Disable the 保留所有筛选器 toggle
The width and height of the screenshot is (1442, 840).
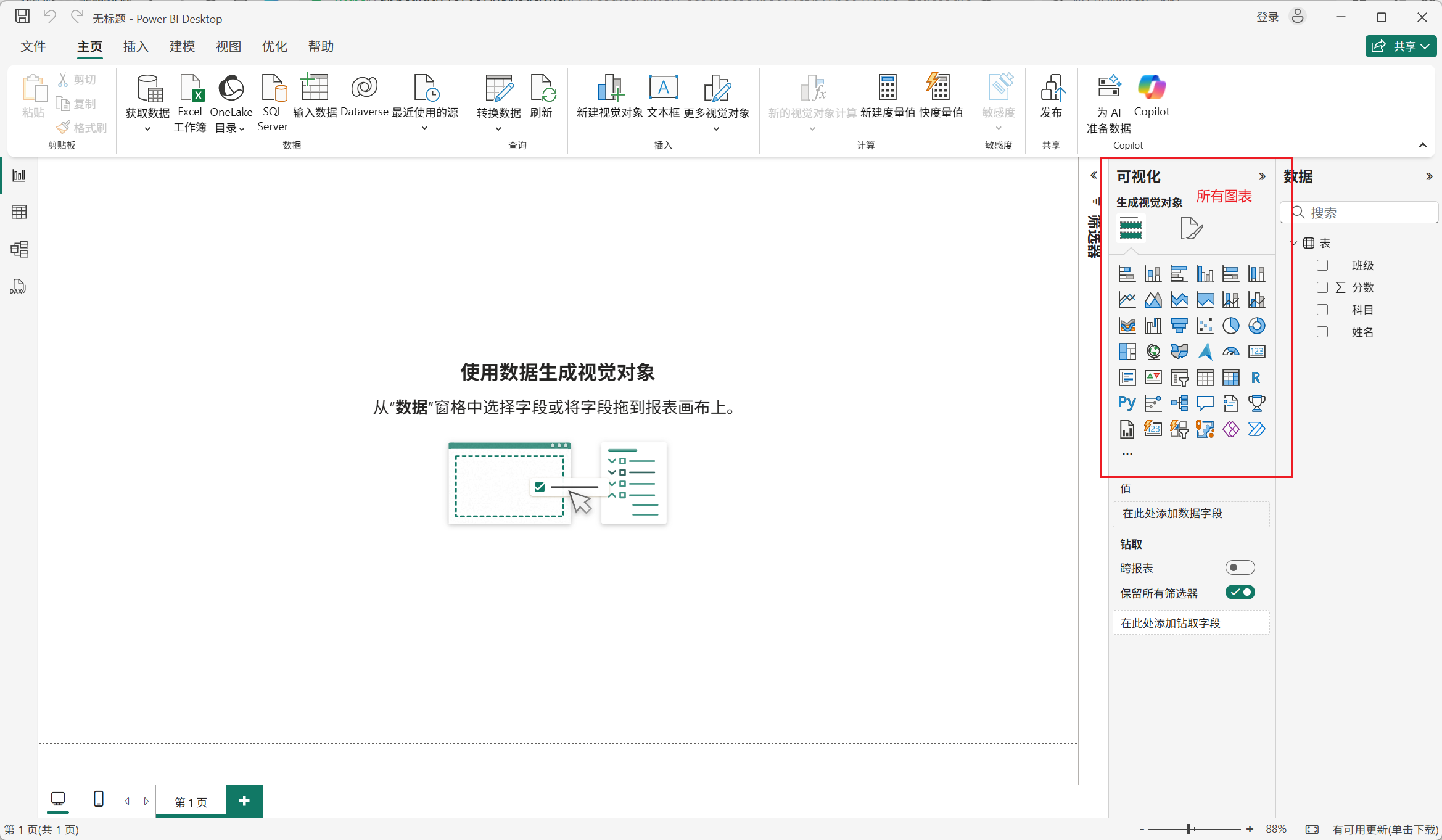point(1240,593)
